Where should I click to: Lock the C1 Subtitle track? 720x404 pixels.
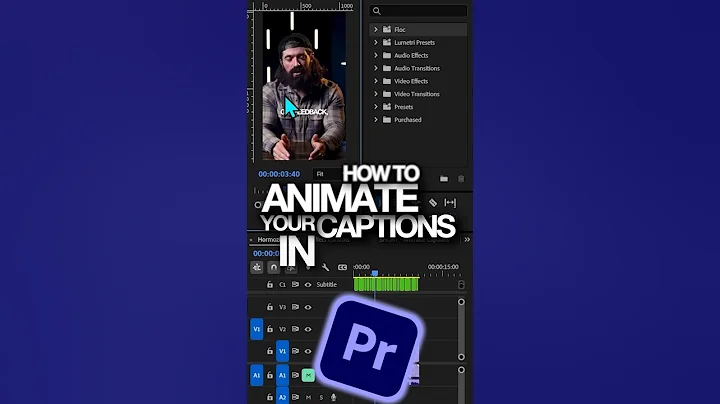(270, 285)
